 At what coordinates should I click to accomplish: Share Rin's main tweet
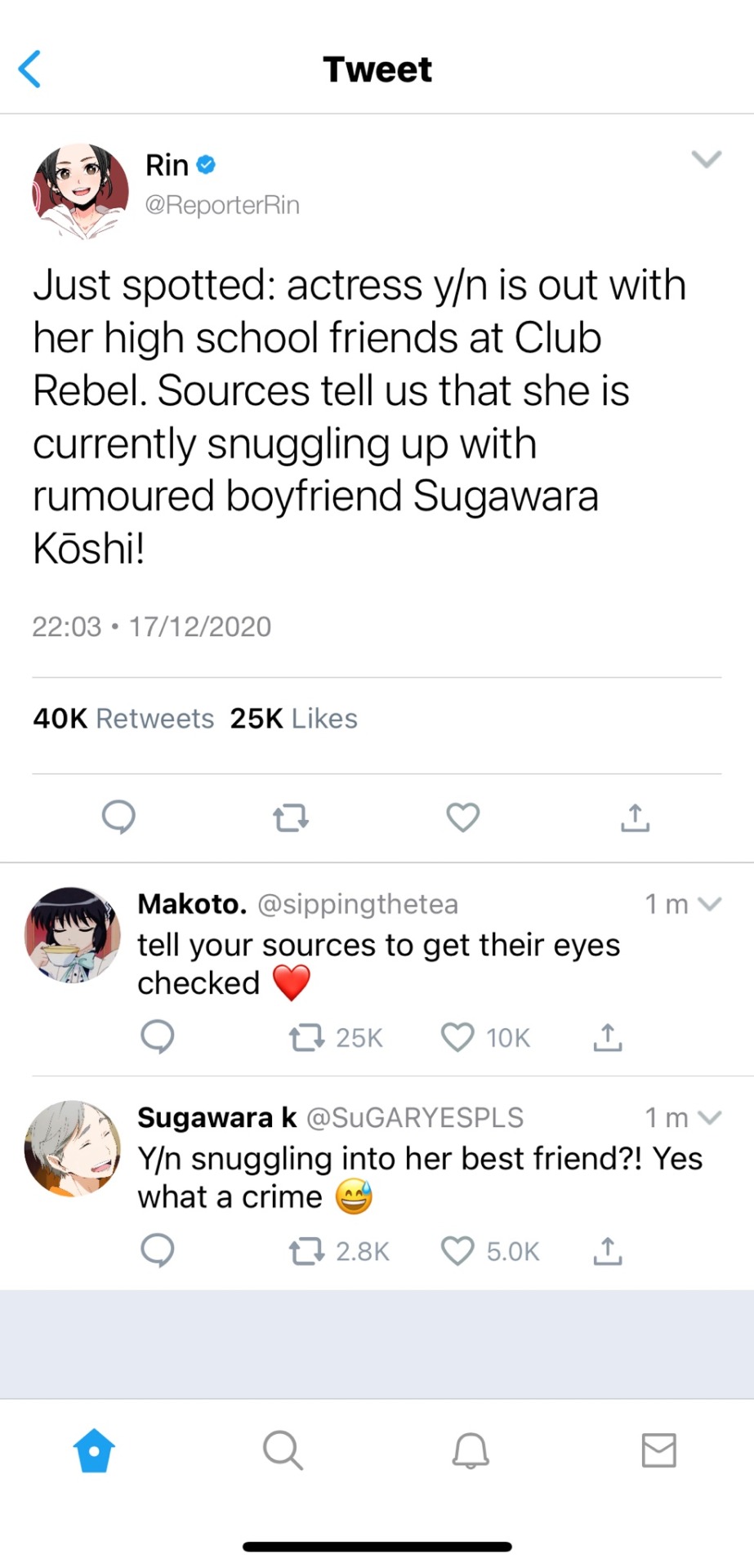pos(635,817)
